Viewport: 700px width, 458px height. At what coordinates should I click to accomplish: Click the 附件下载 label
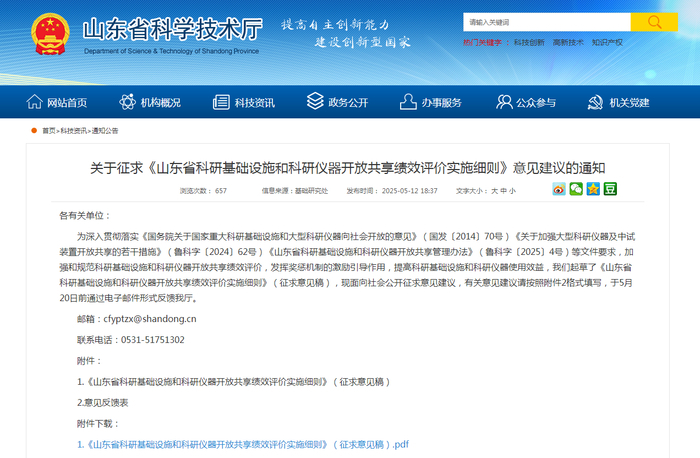pos(98,424)
